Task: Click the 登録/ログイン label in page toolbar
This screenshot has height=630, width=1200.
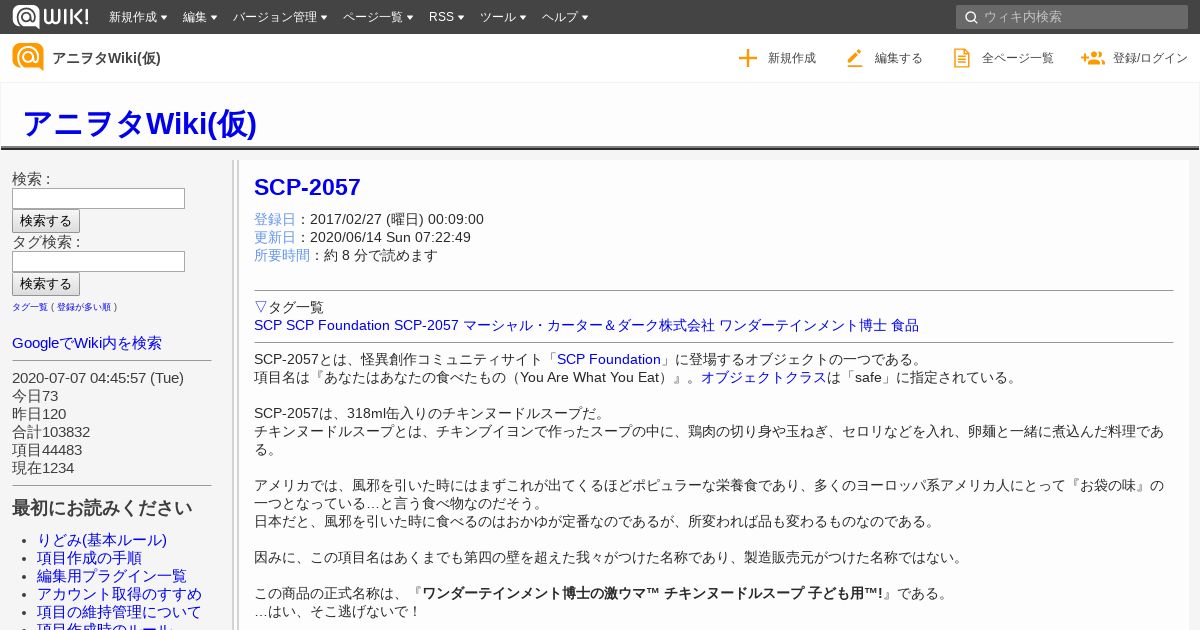Action: coord(1150,58)
